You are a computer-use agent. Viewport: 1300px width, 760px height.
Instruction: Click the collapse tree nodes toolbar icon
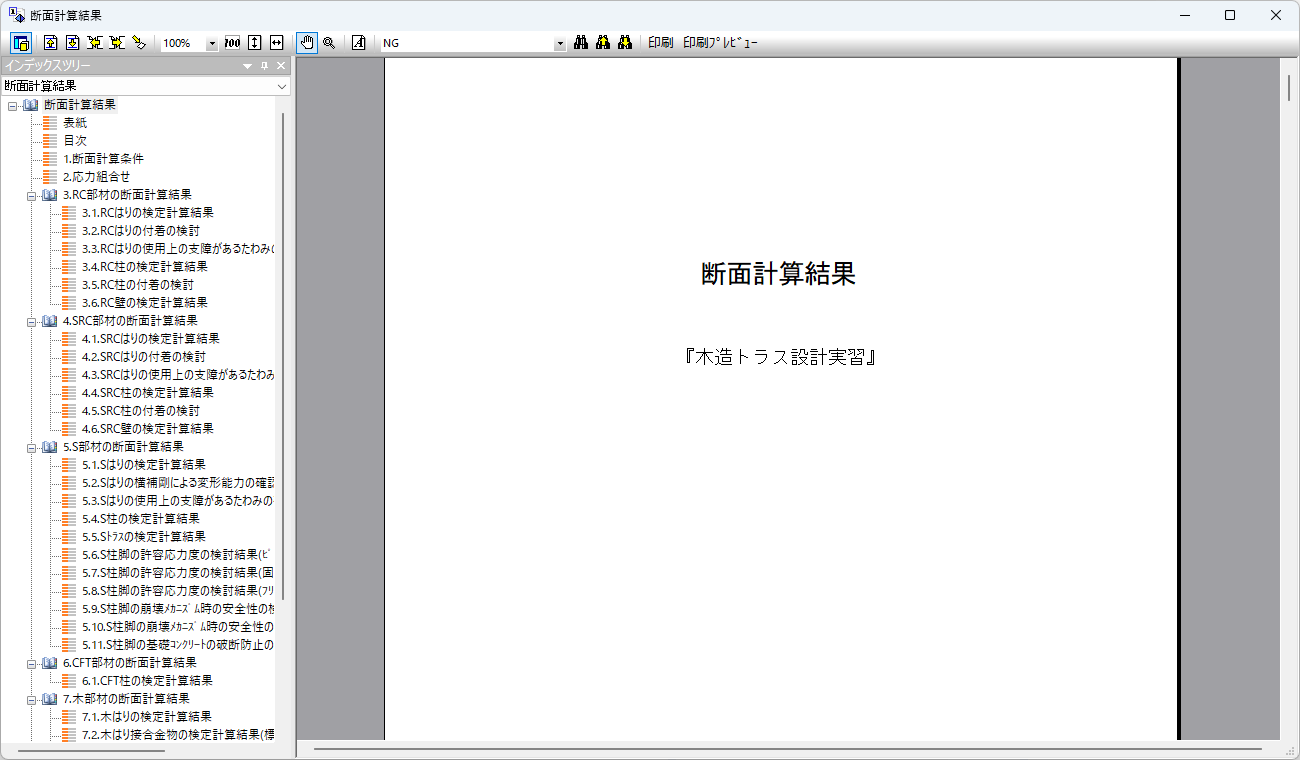pos(117,43)
